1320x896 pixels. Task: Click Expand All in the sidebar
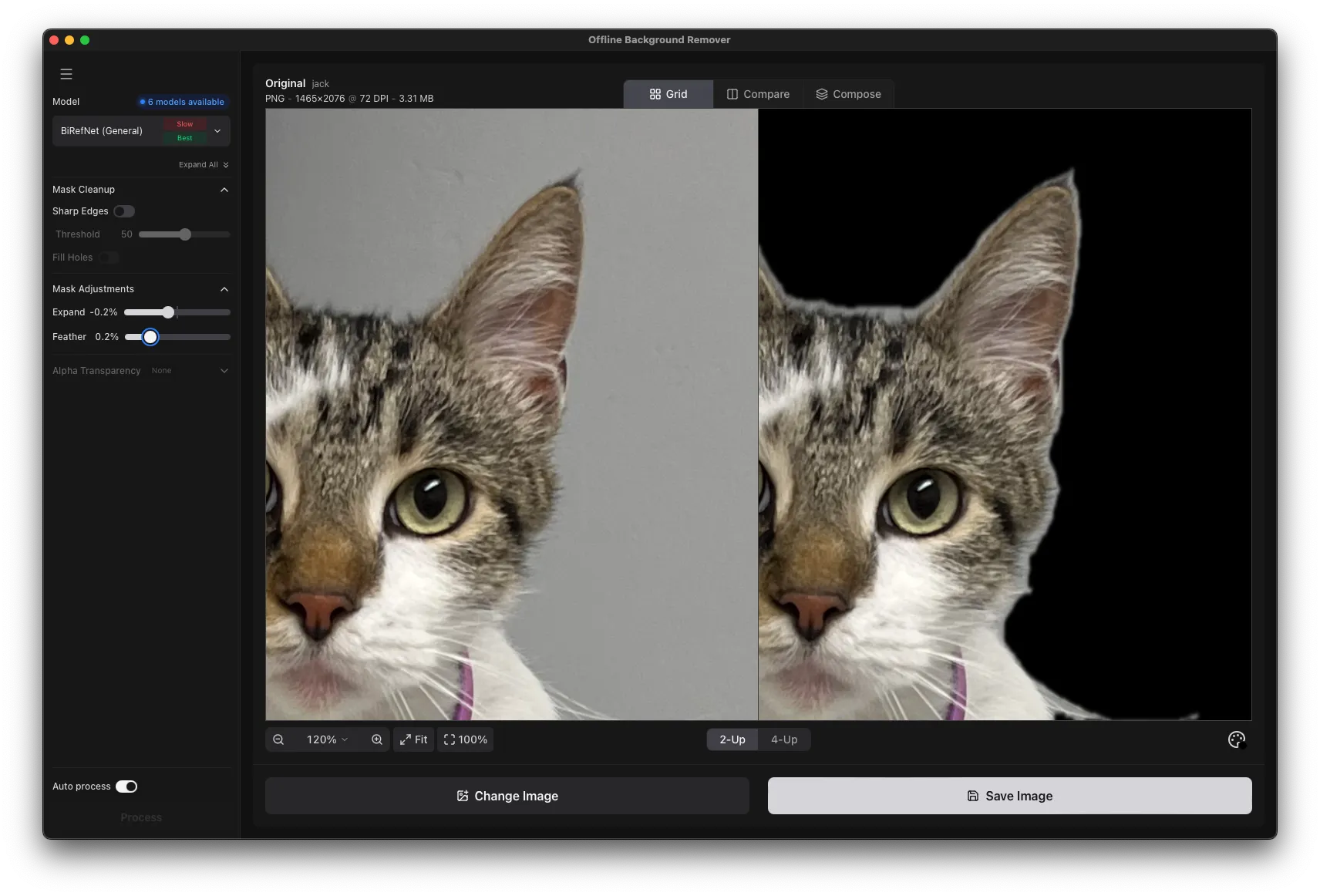(x=204, y=164)
